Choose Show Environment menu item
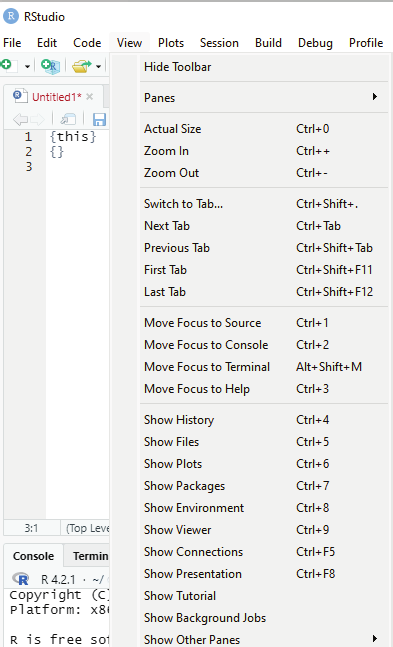Screen dimensions: 393x647 tap(264, 508)
